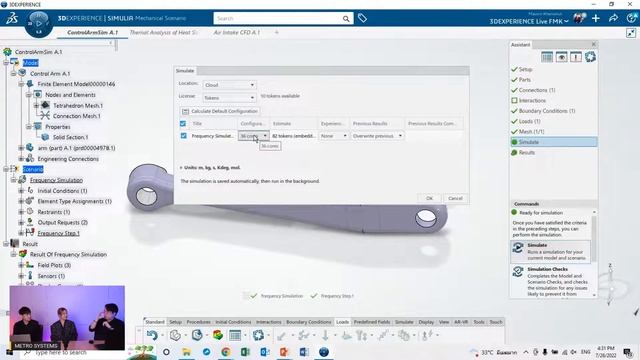Viewport: 640px width, 360px height.
Task: Open the table view icon in the Assistant panel
Action: click(547, 57)
